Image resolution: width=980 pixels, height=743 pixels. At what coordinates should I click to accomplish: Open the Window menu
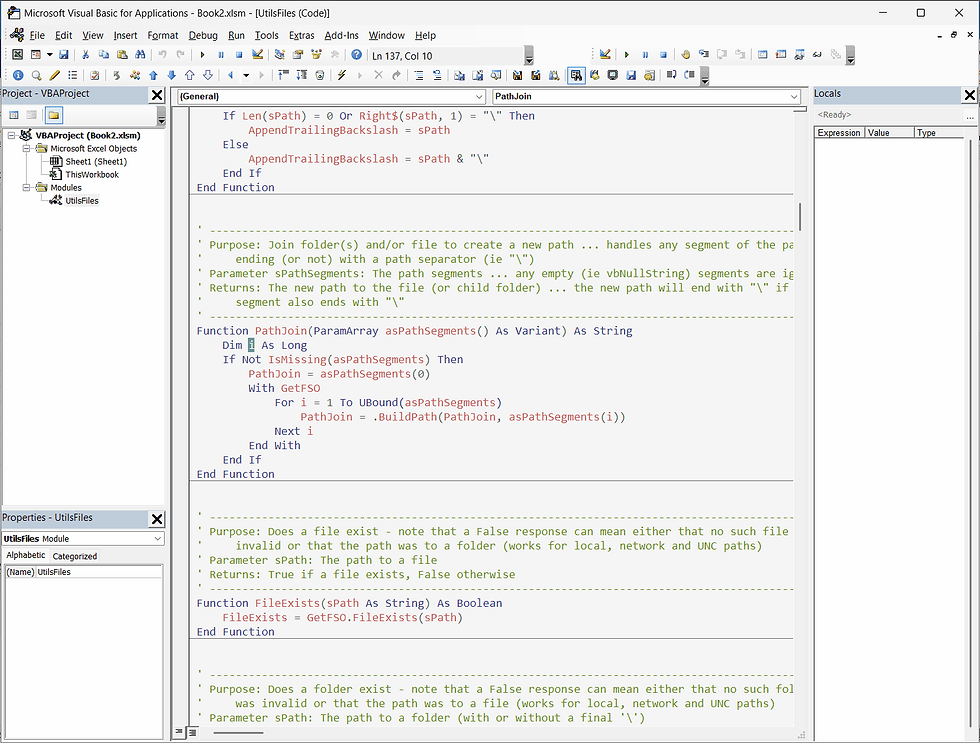pyautogui.click(x=386, y=36)
